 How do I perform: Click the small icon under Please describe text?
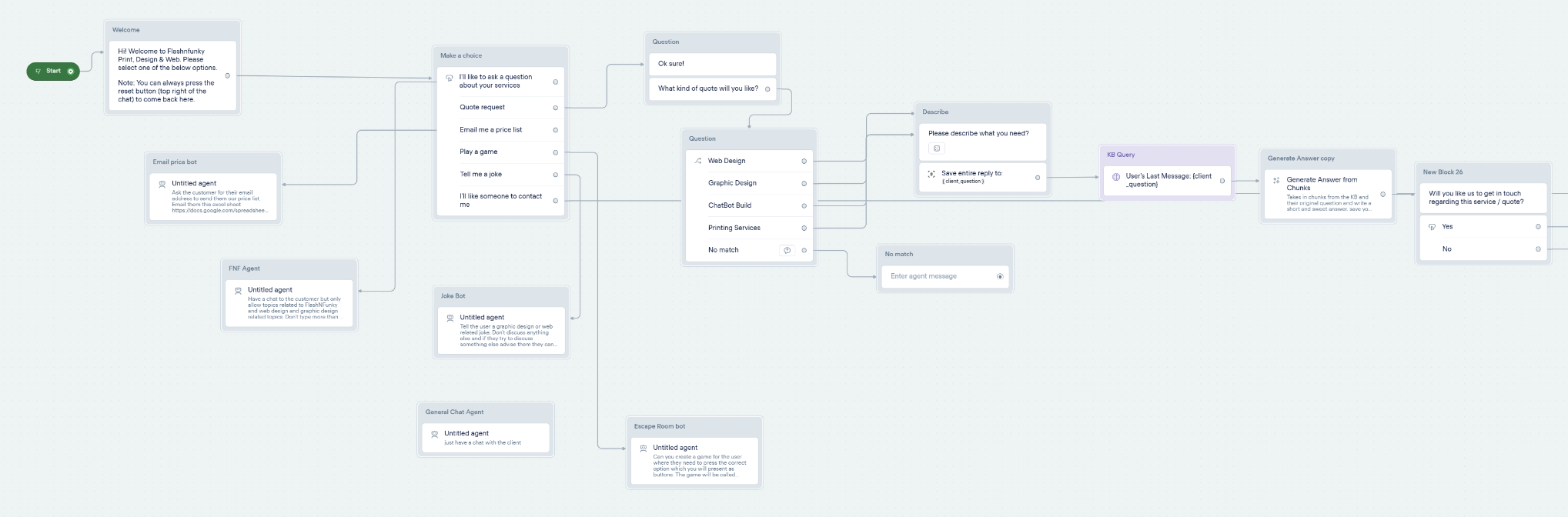tap(937, 148)
